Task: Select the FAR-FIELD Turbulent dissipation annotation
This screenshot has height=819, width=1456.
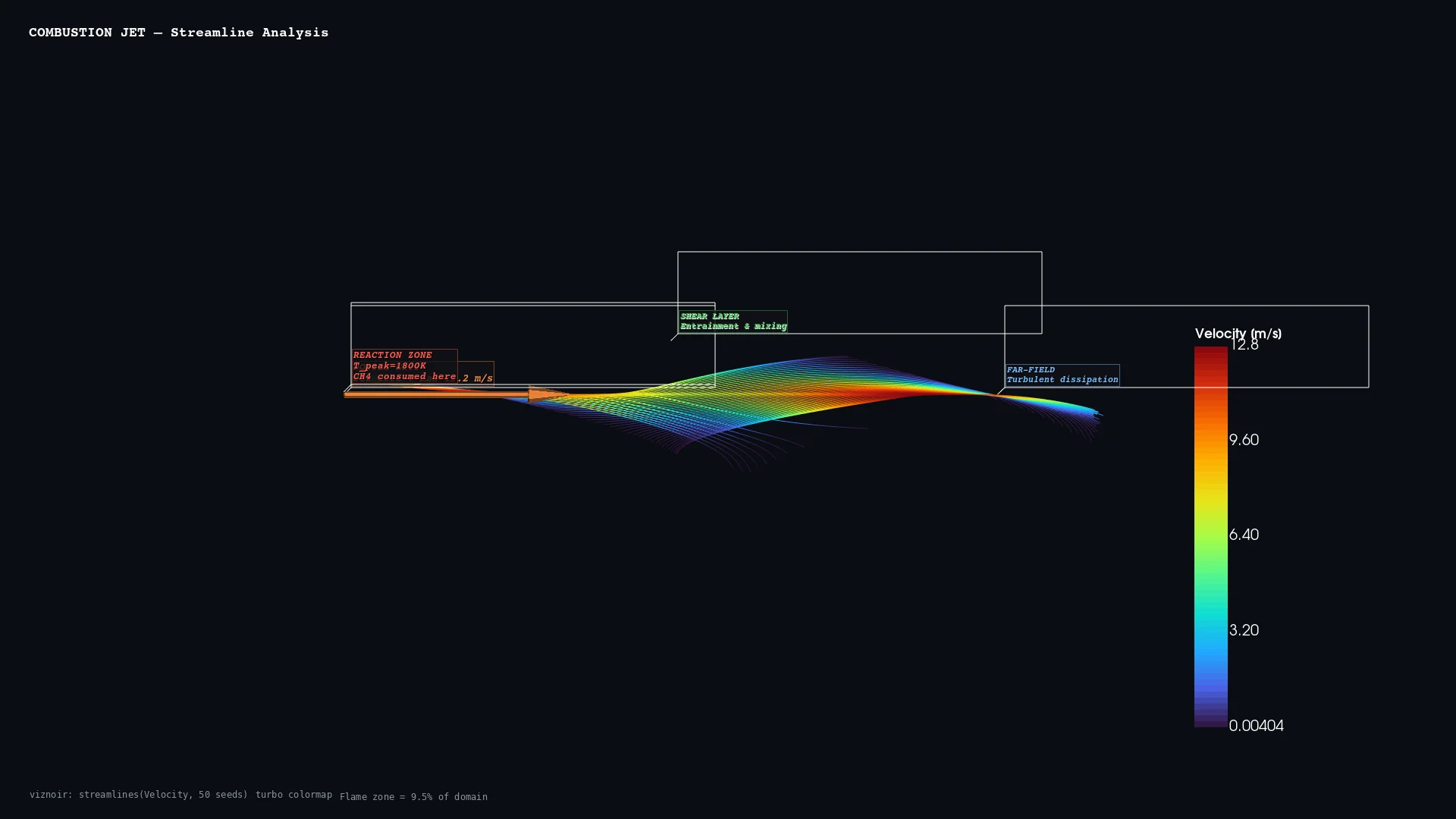Action: click(1062, 375)
